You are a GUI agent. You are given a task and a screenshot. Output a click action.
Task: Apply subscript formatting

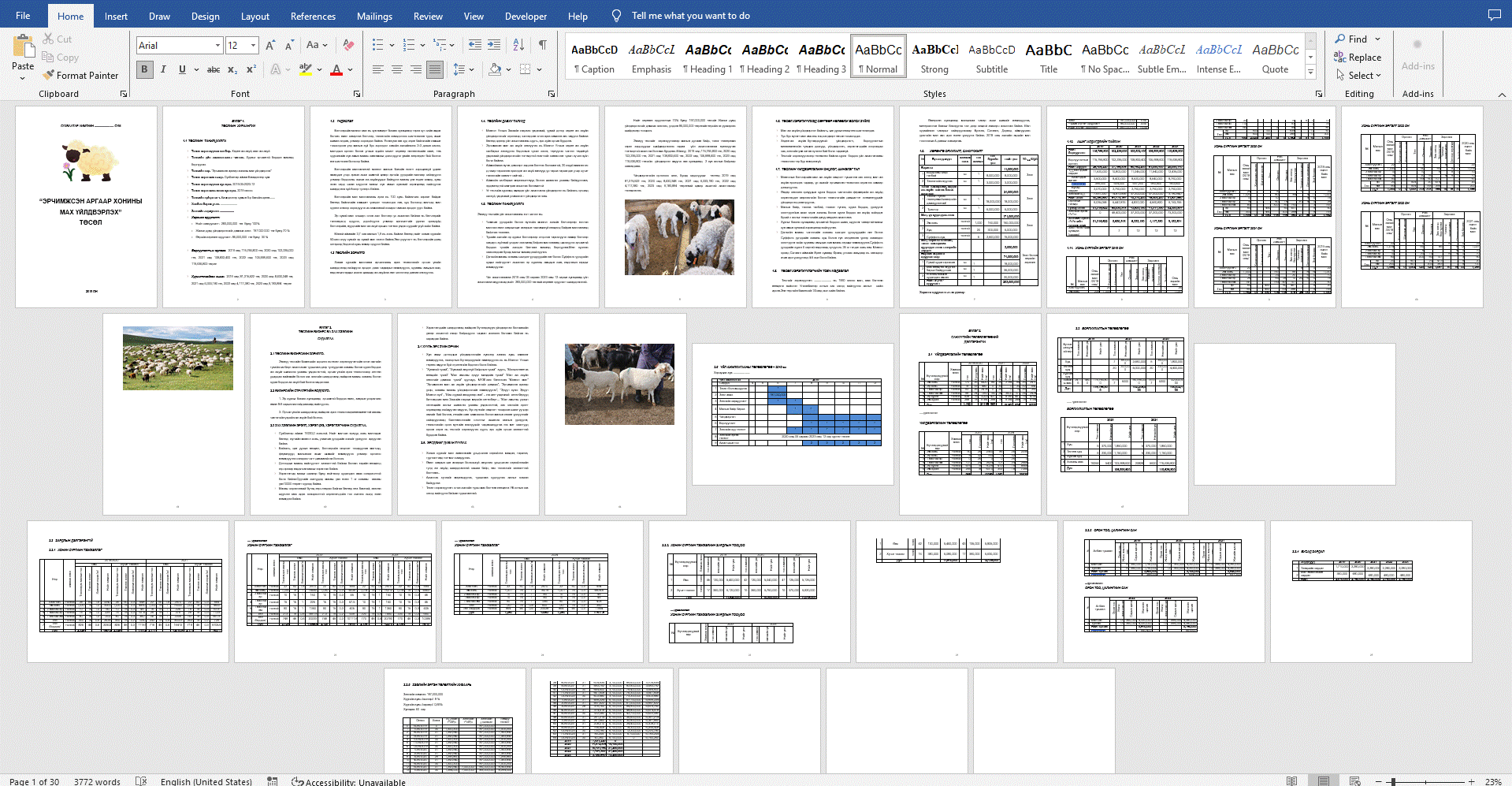click(232, 69)
